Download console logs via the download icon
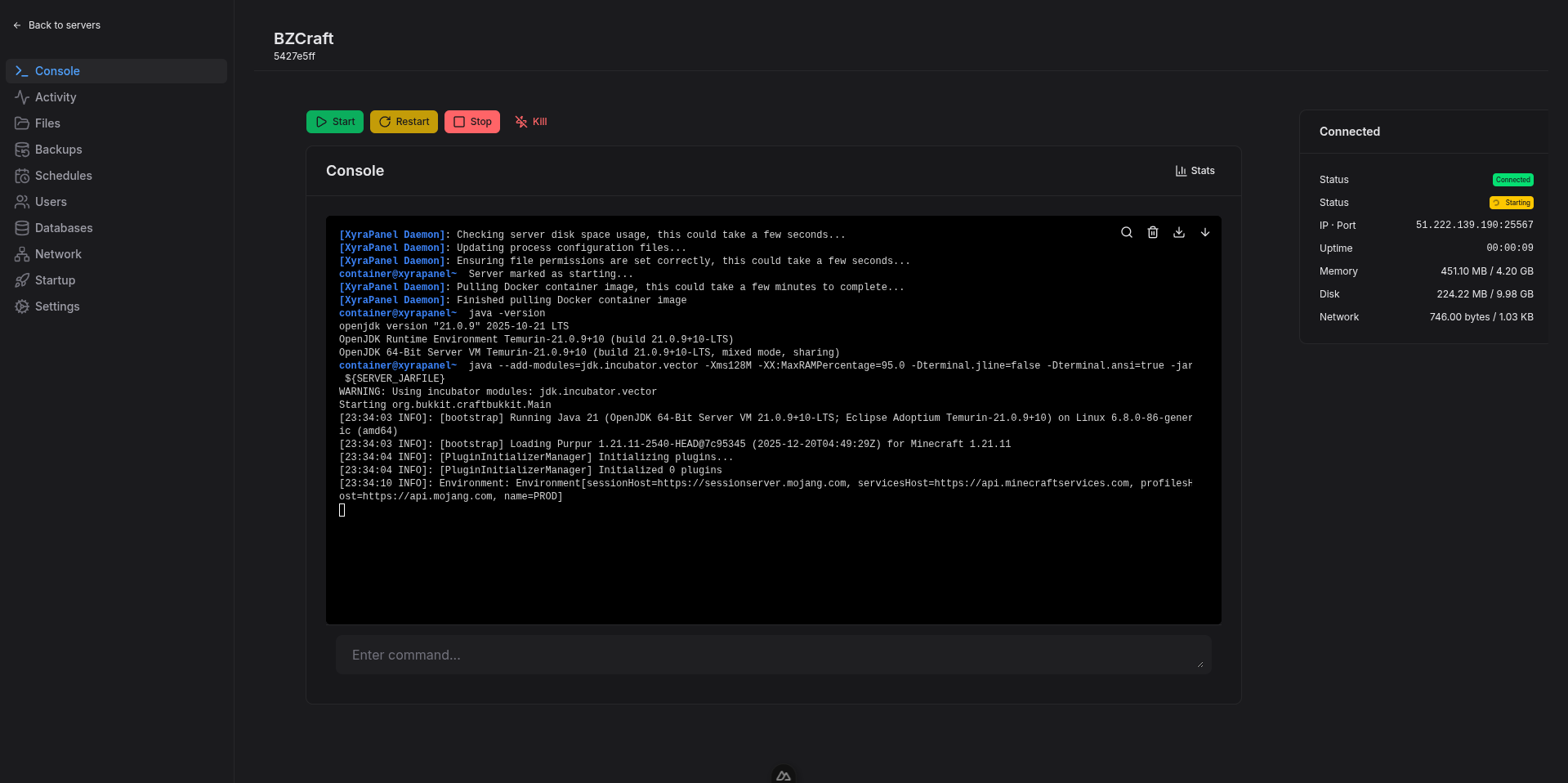Screen dimensions: 1568x783 pos(1179,232)
